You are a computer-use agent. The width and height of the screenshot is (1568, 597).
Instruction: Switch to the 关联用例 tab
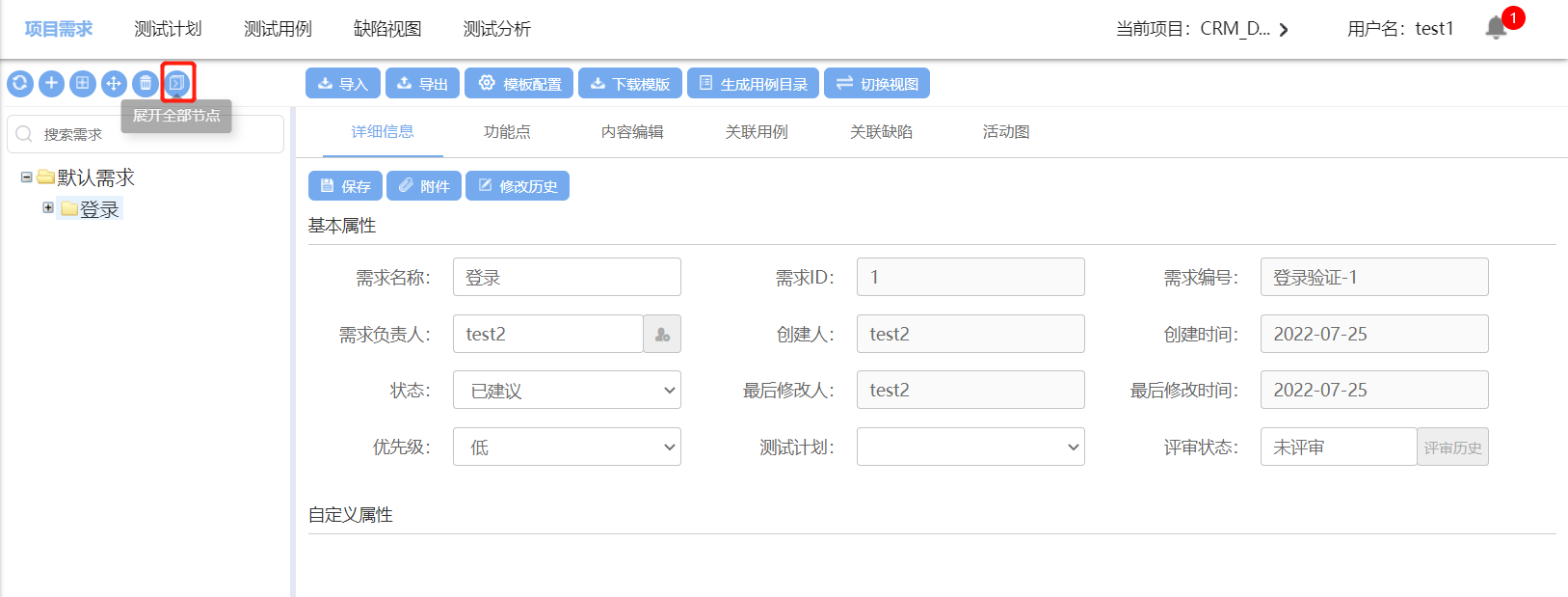click(x=757, y=132)
